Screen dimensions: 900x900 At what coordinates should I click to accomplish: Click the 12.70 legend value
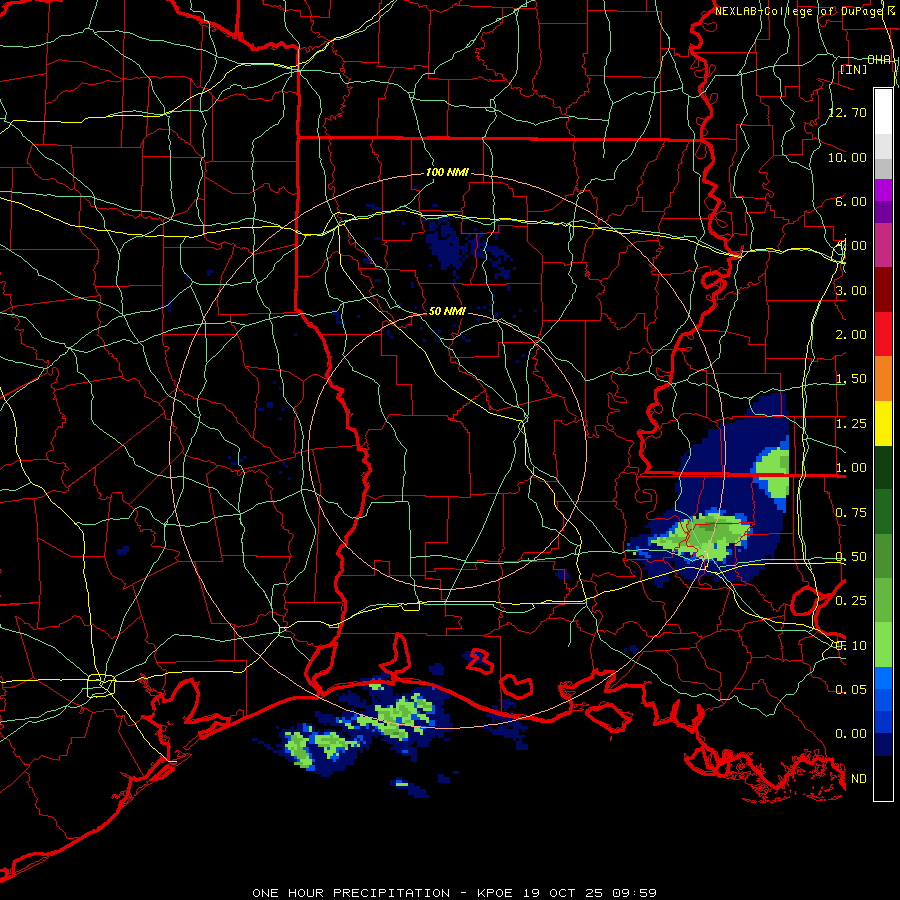coord(847,112)
